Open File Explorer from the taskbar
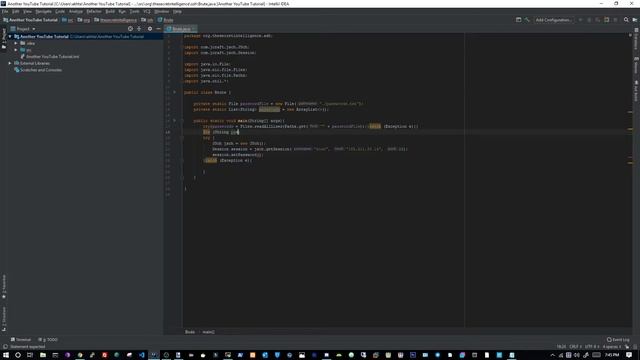Viewport: 640px width, 360px height. (x=43, y=355)
